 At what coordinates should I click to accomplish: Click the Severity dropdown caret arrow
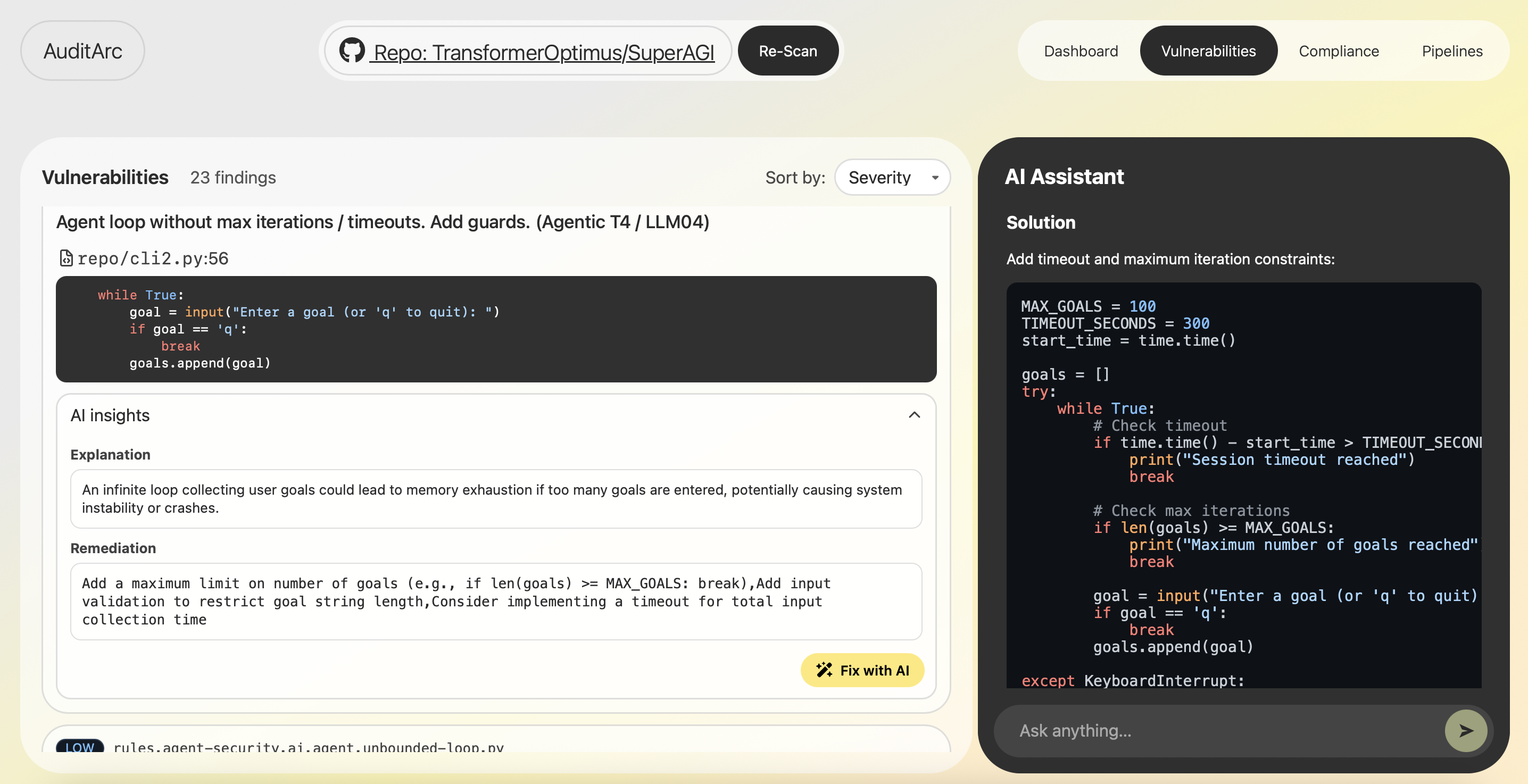pyautogui.click(x=935, y=177)
